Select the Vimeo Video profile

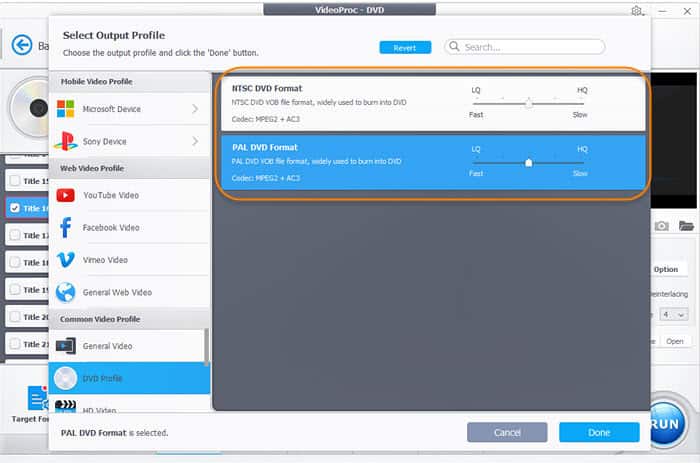pos(129,259)
